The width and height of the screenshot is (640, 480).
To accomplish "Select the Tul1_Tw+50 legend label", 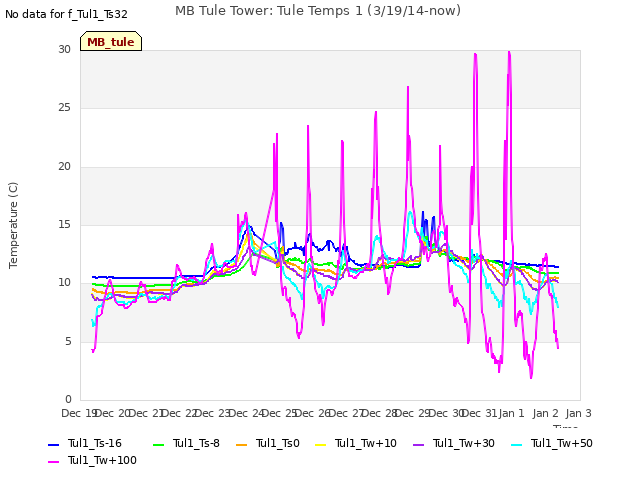I will click(562, 443).
